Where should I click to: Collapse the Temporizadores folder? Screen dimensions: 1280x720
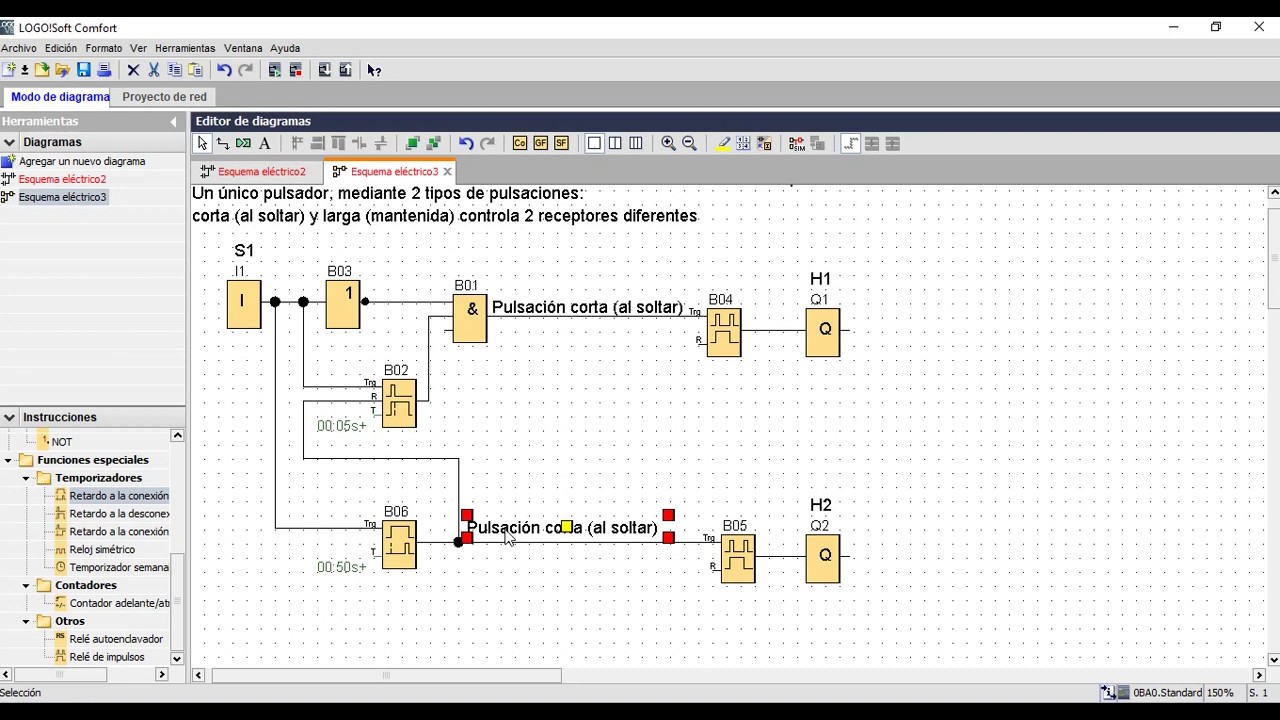27,478
